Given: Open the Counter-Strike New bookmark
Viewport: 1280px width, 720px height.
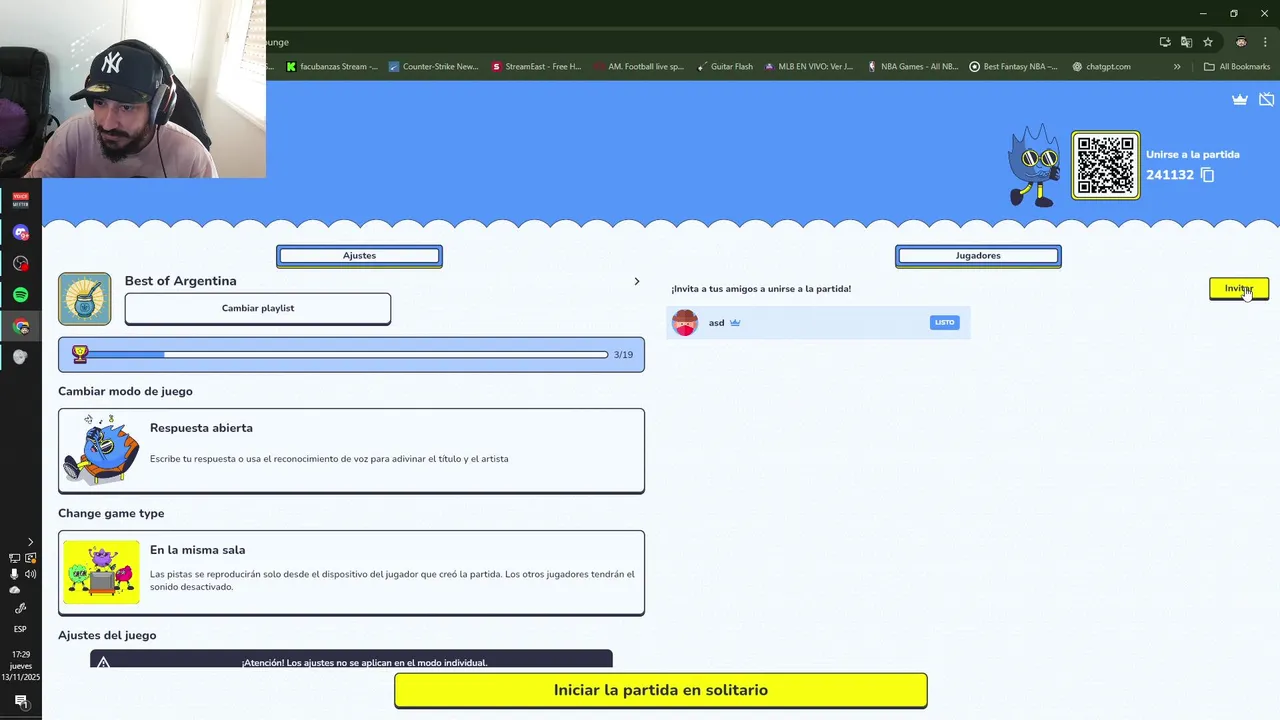Looking at the screenshot, I should (433, 67).
